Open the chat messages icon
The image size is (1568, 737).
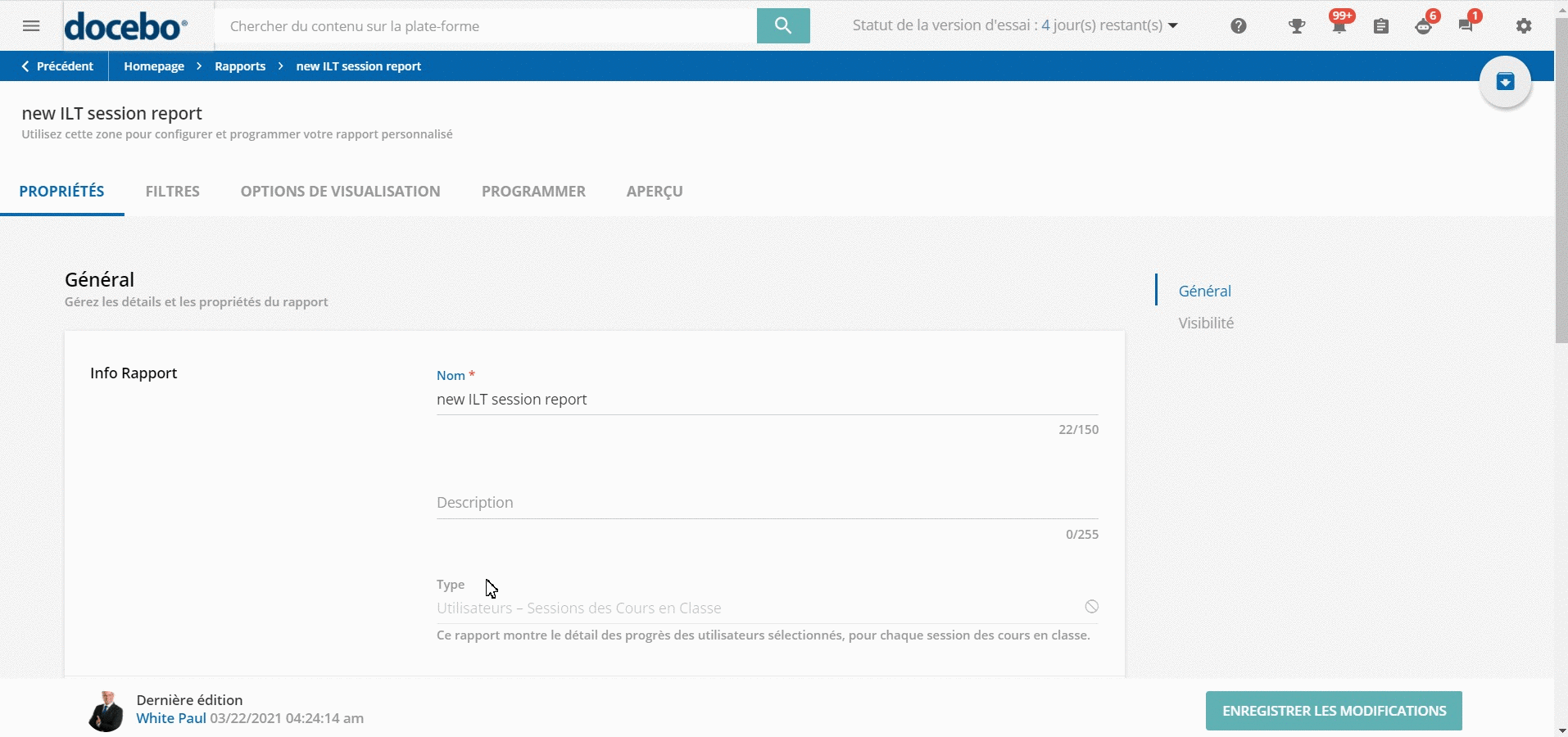tap(1467, 25)
